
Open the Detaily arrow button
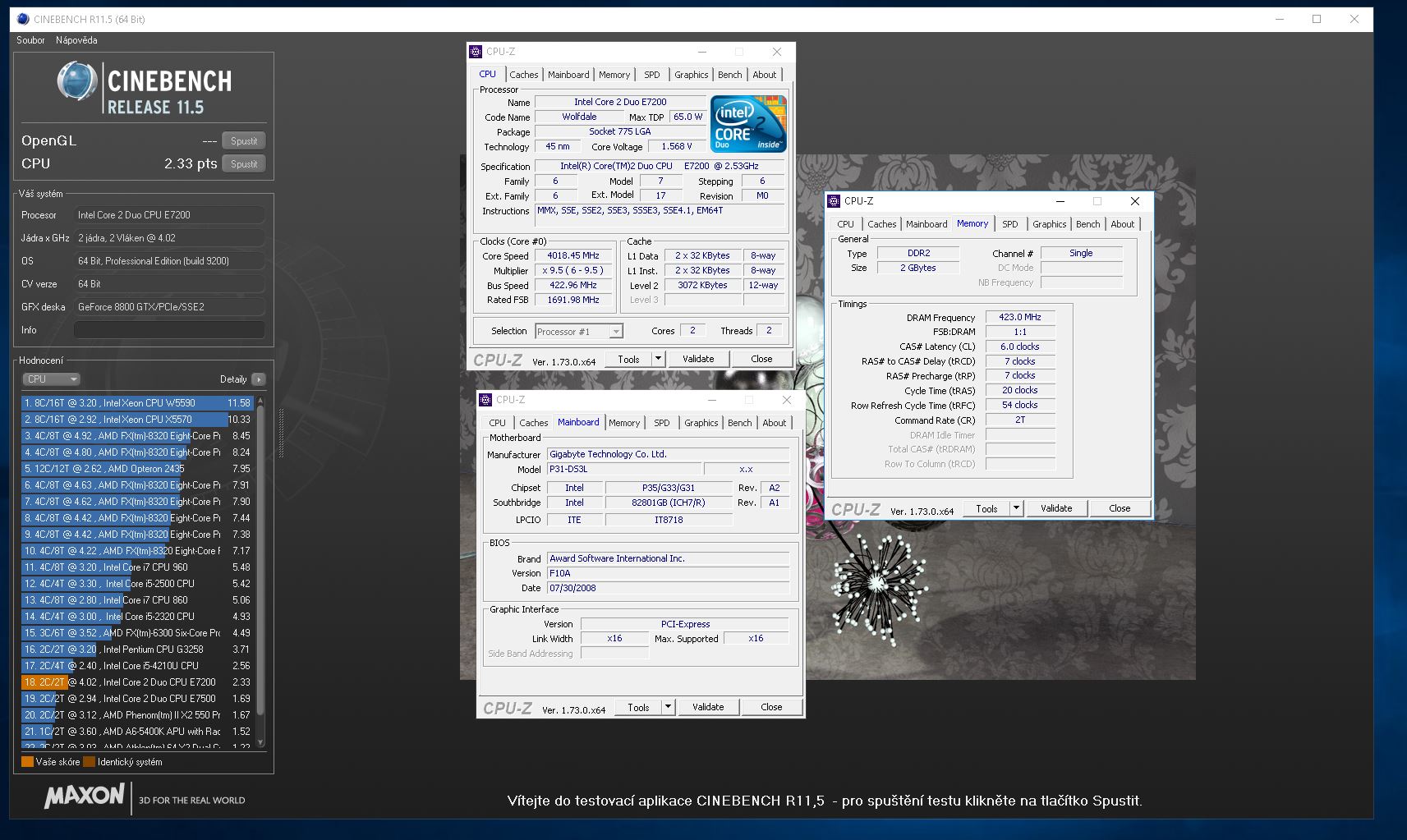pyautogui.click(x=259, y=379)
